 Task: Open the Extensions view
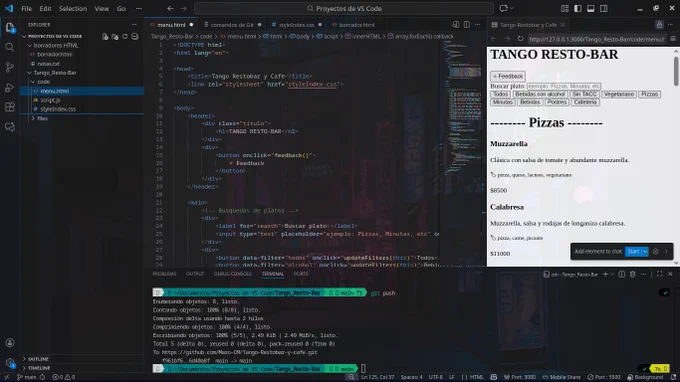point(10,107)
